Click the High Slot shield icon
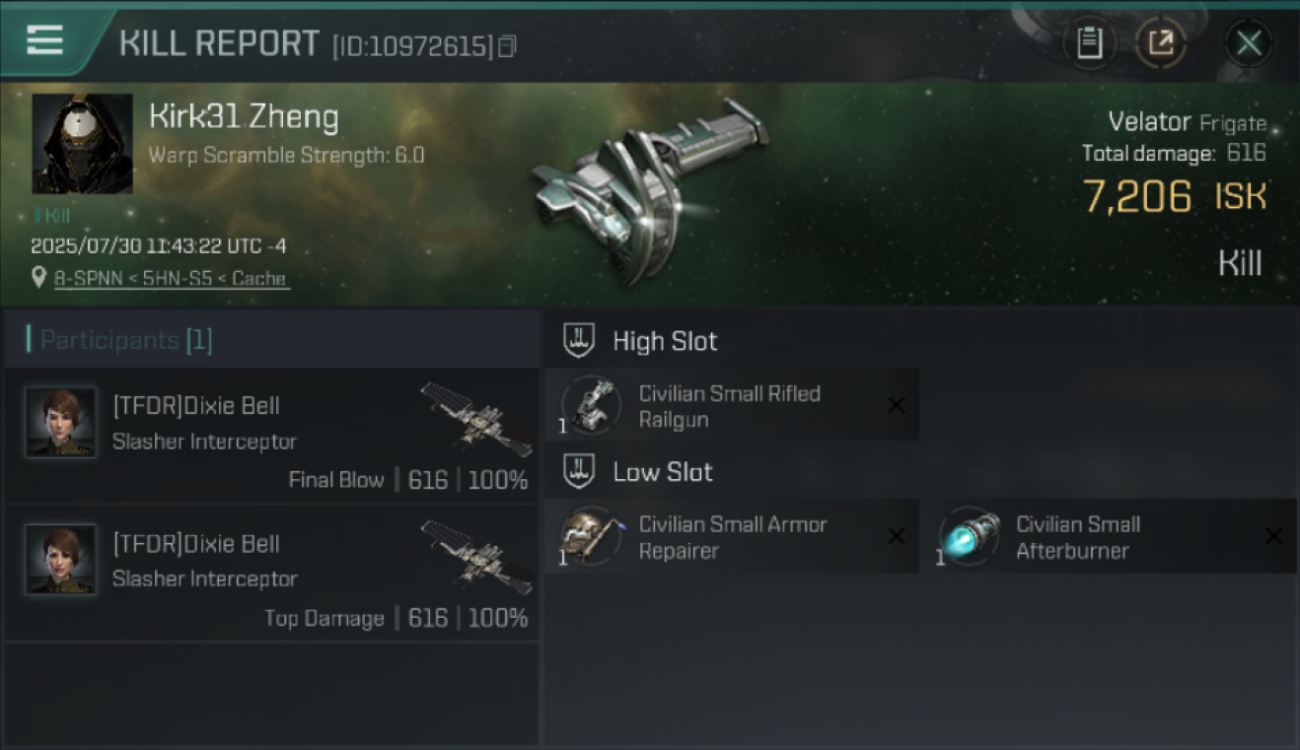The width and height of the screenshot is (1300, 750). [x=580, y=341]
